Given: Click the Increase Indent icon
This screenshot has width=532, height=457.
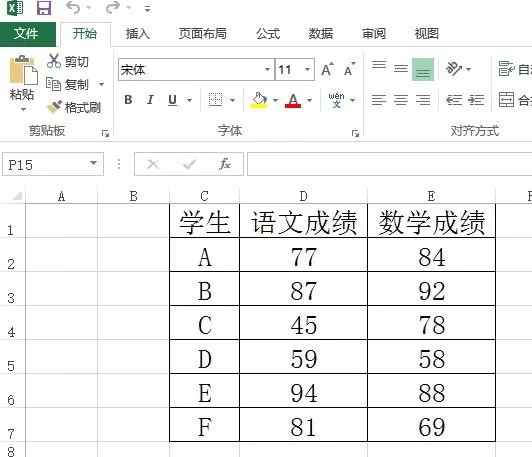Looking at the screenshot, I should pos(476,100).
